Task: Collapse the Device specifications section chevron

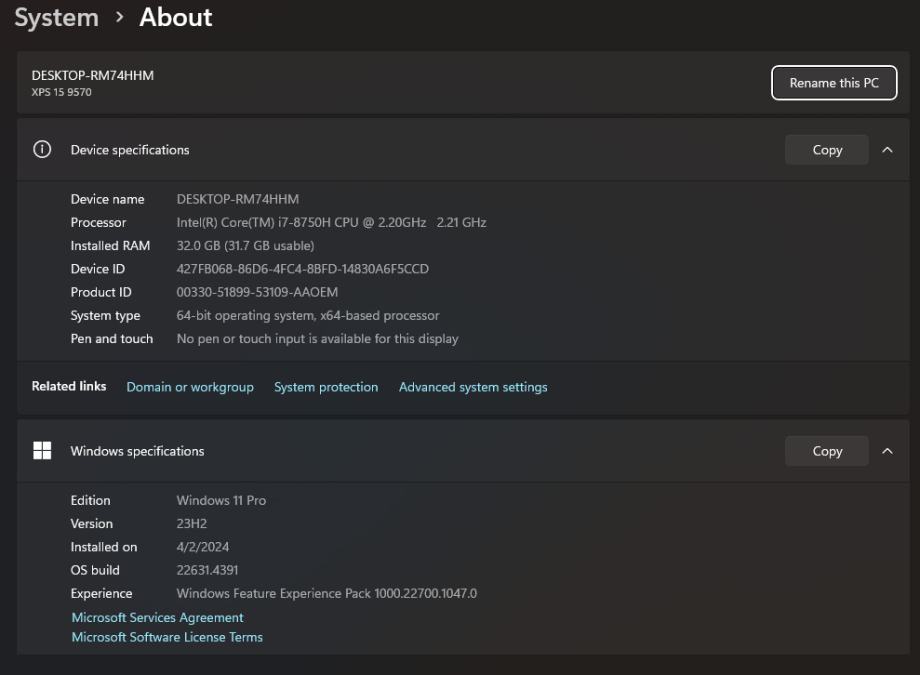Action: [887, 150]
